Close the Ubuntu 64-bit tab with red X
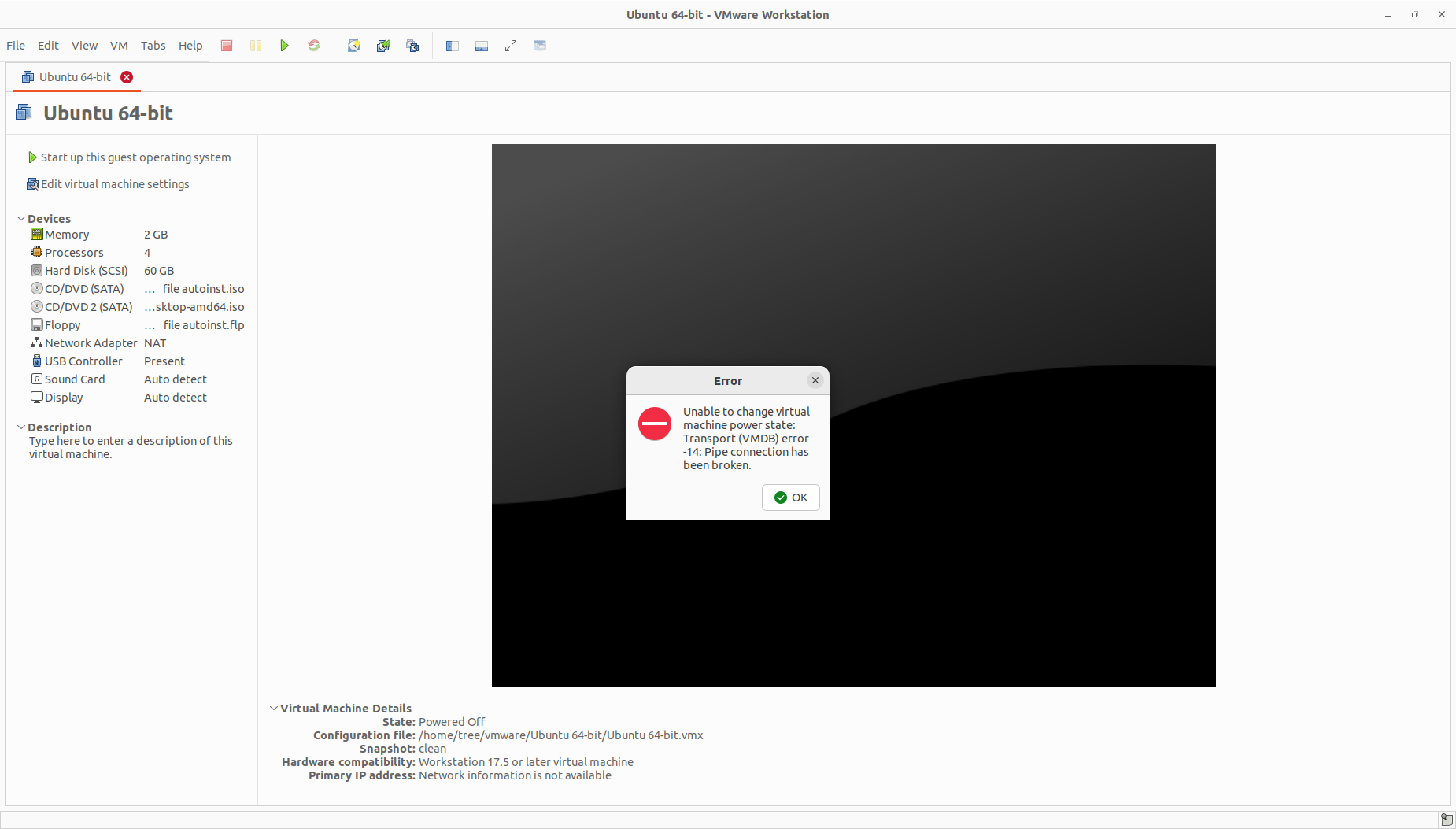Screen dimensions: 1456x829 [127, 77]
